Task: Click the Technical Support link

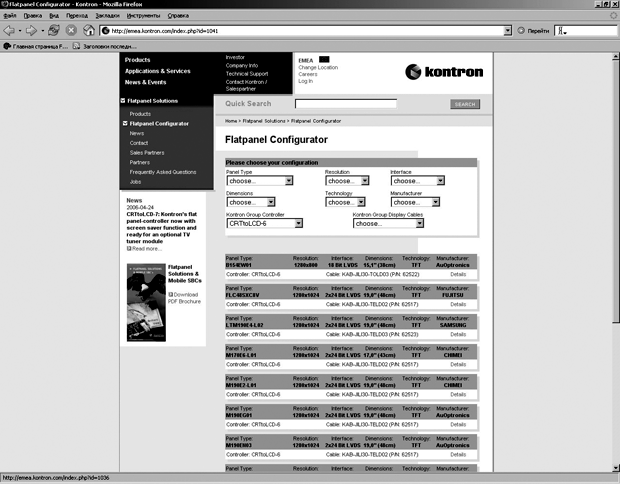Action: click(247, 74)
